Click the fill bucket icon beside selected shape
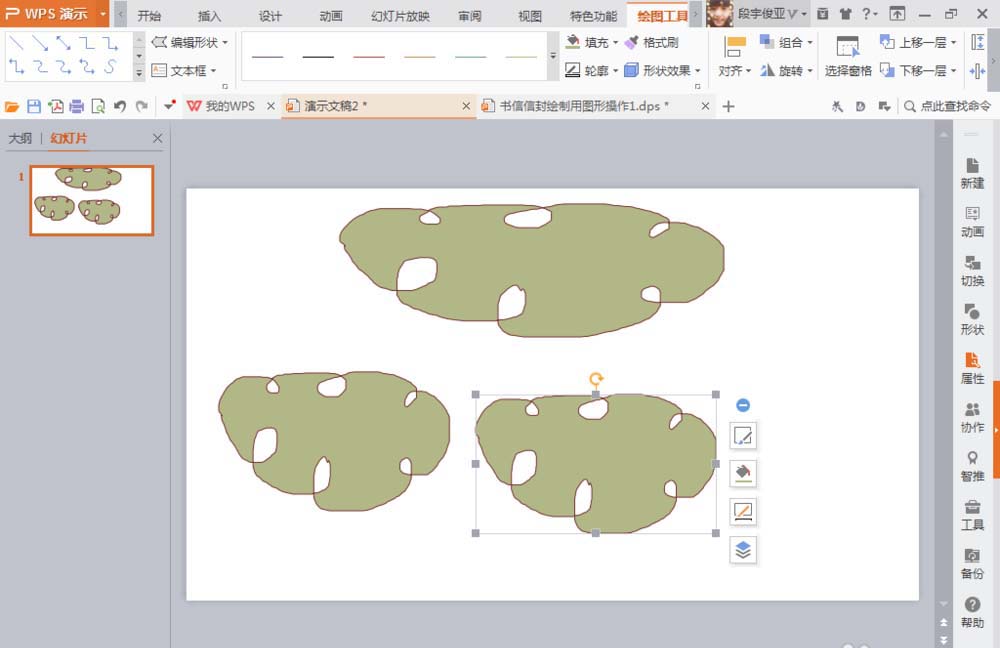1000x648 pixels. 743,473
